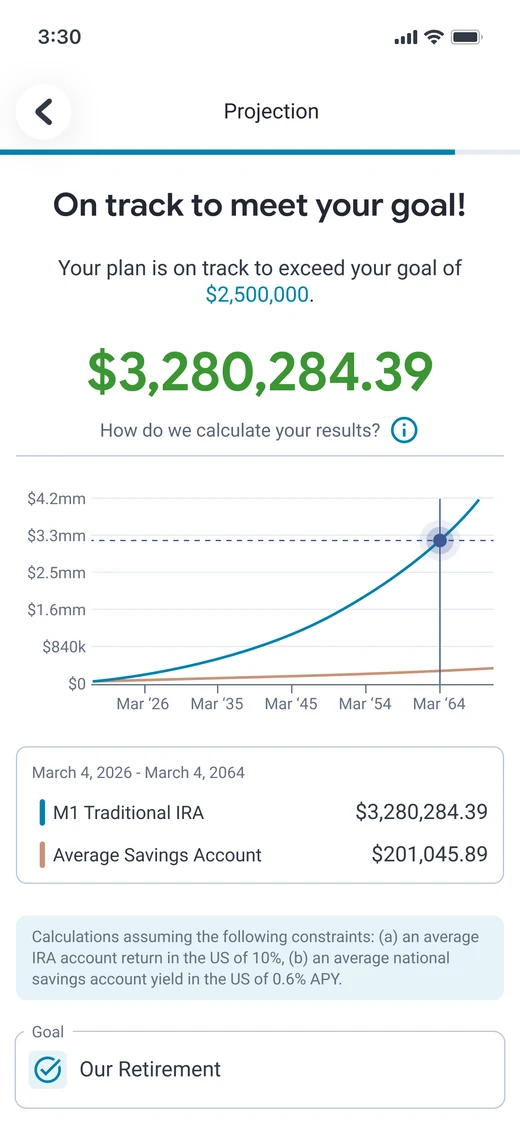This screenshot has width=520, height=1126.
Task: Tap the cellular signal bars icon
Action: click(x=407, y=37)
